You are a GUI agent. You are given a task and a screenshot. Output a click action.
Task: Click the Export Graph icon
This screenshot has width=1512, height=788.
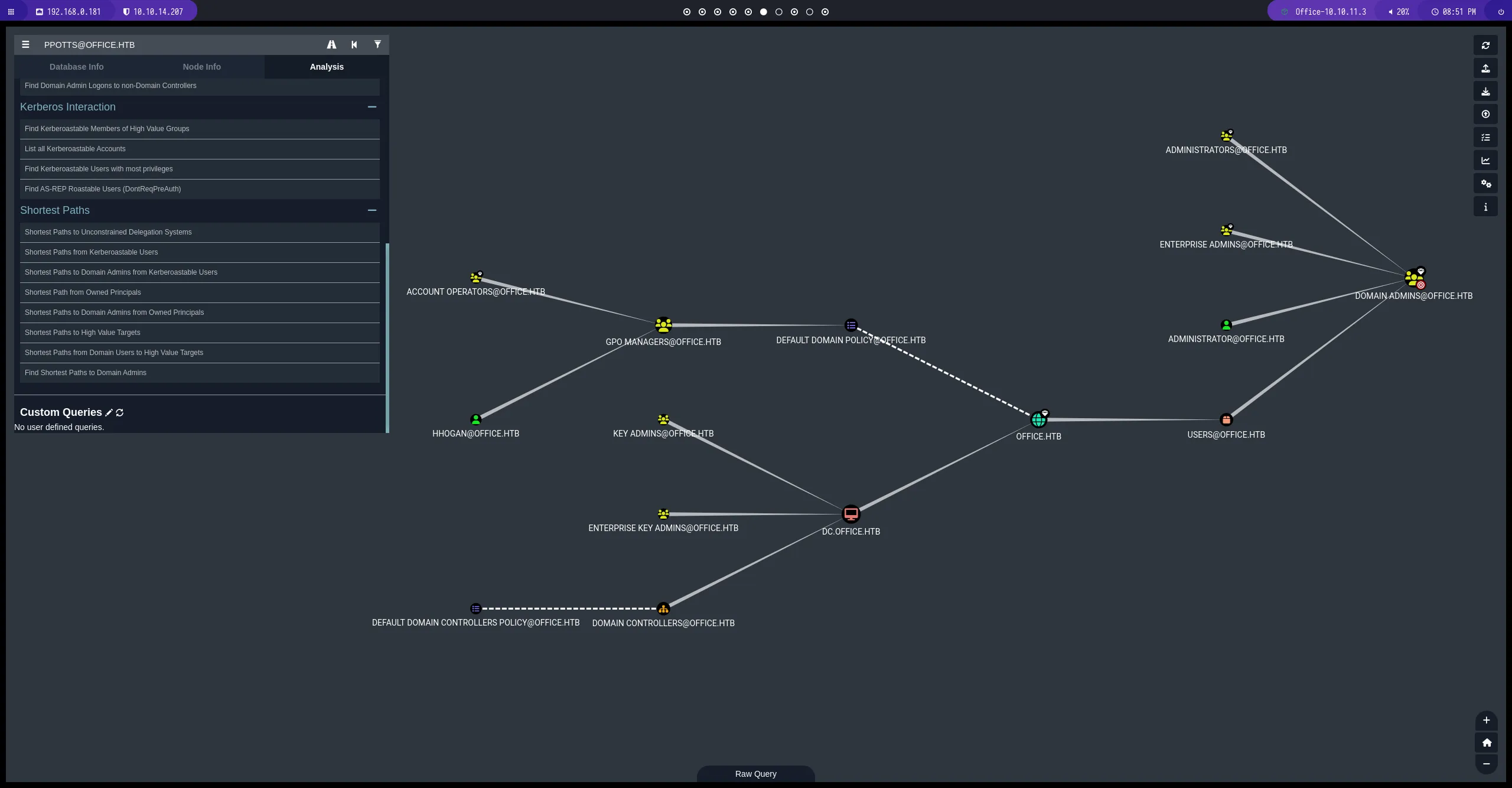[x=1485, y=69]
